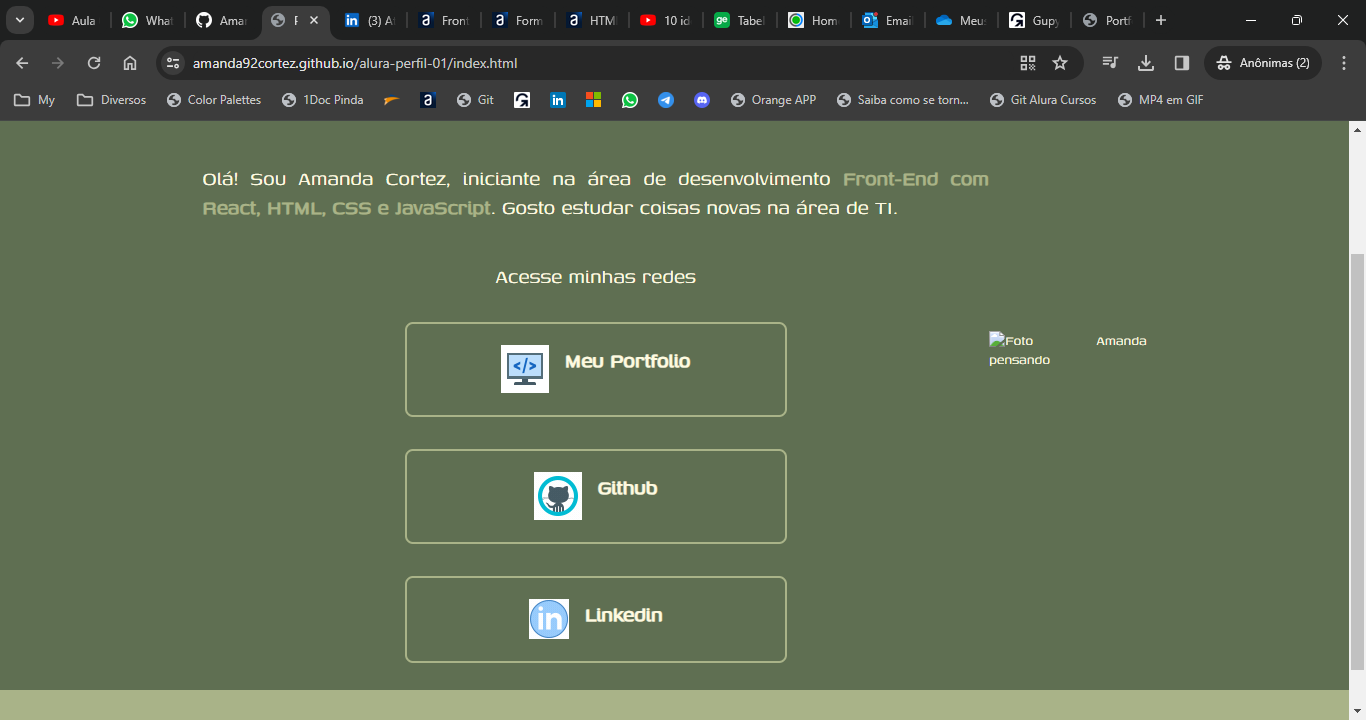Toggle the browser side panel
The image size is (1366, 720).
(x=1182, y=63)
